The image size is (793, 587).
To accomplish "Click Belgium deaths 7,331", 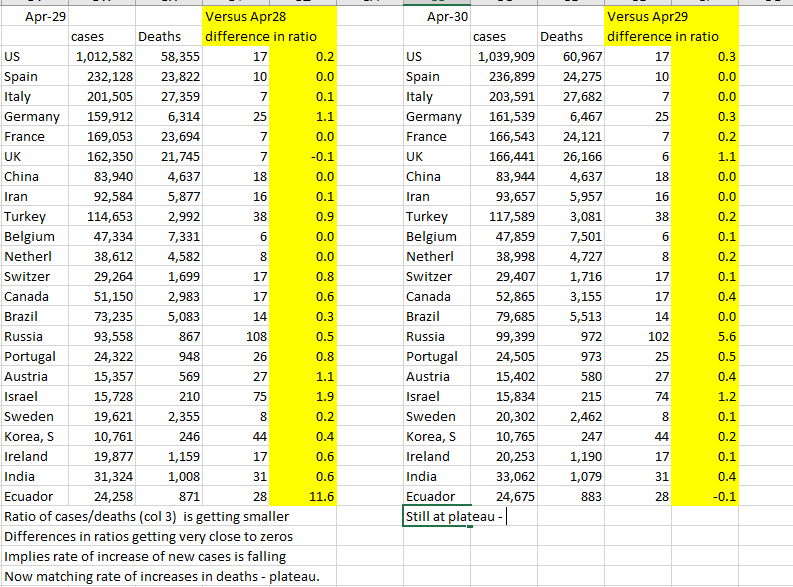I will coord(169,237).
